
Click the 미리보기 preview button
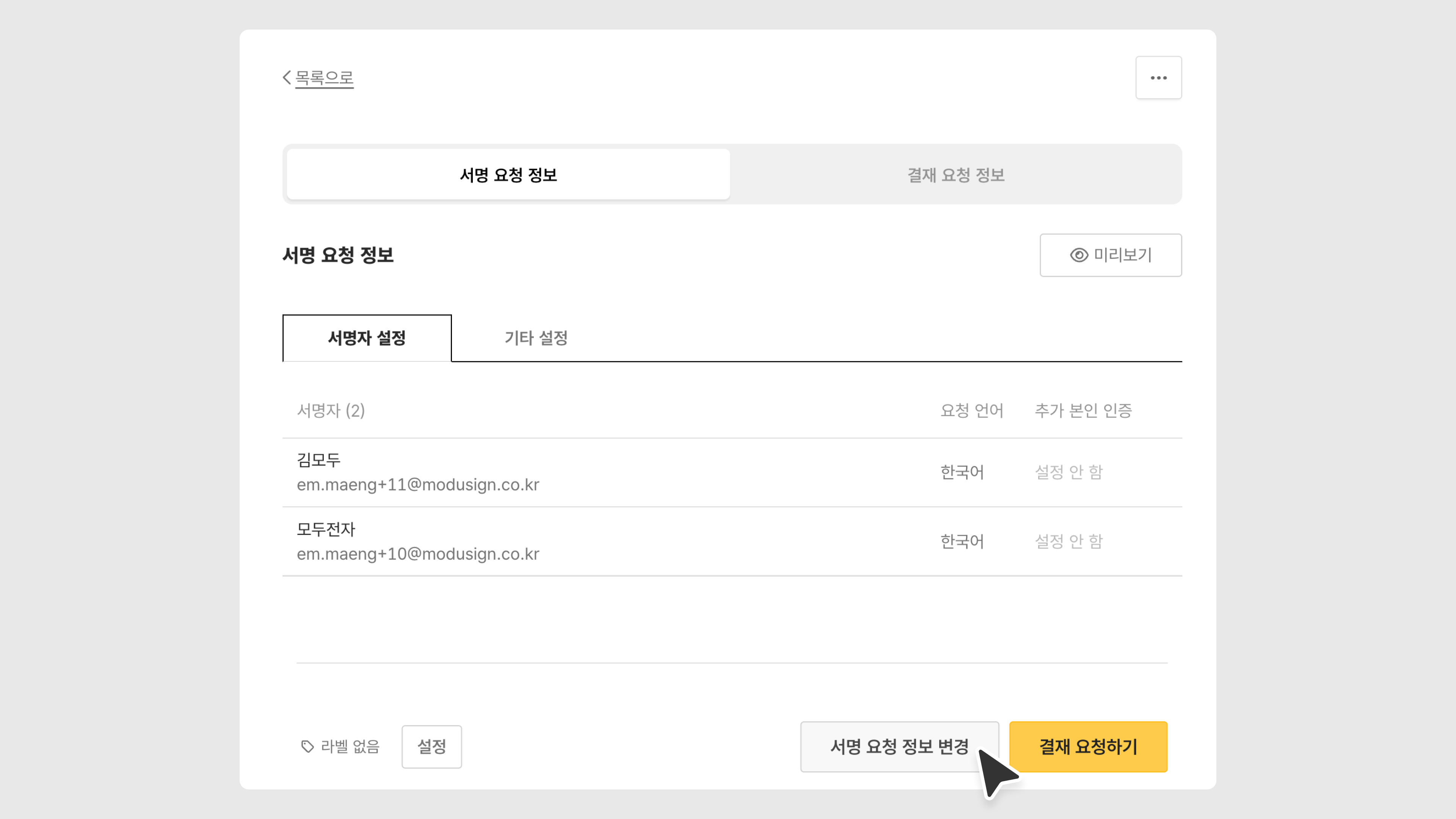click(x=1110, y=255)
